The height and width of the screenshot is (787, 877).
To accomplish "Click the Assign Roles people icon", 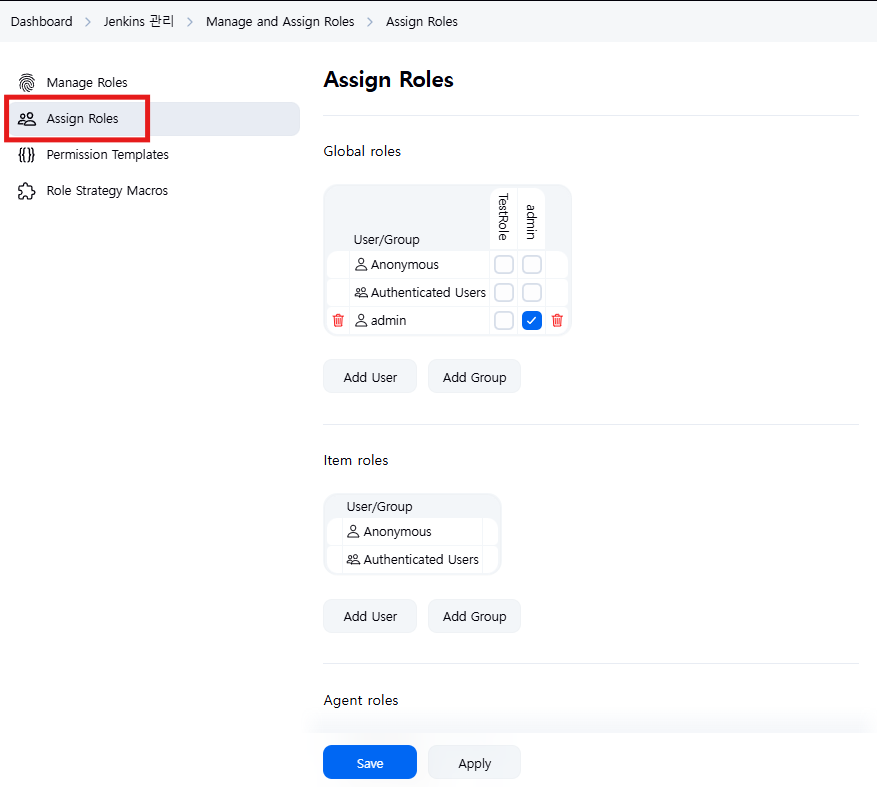I will [x=26, y=119].
